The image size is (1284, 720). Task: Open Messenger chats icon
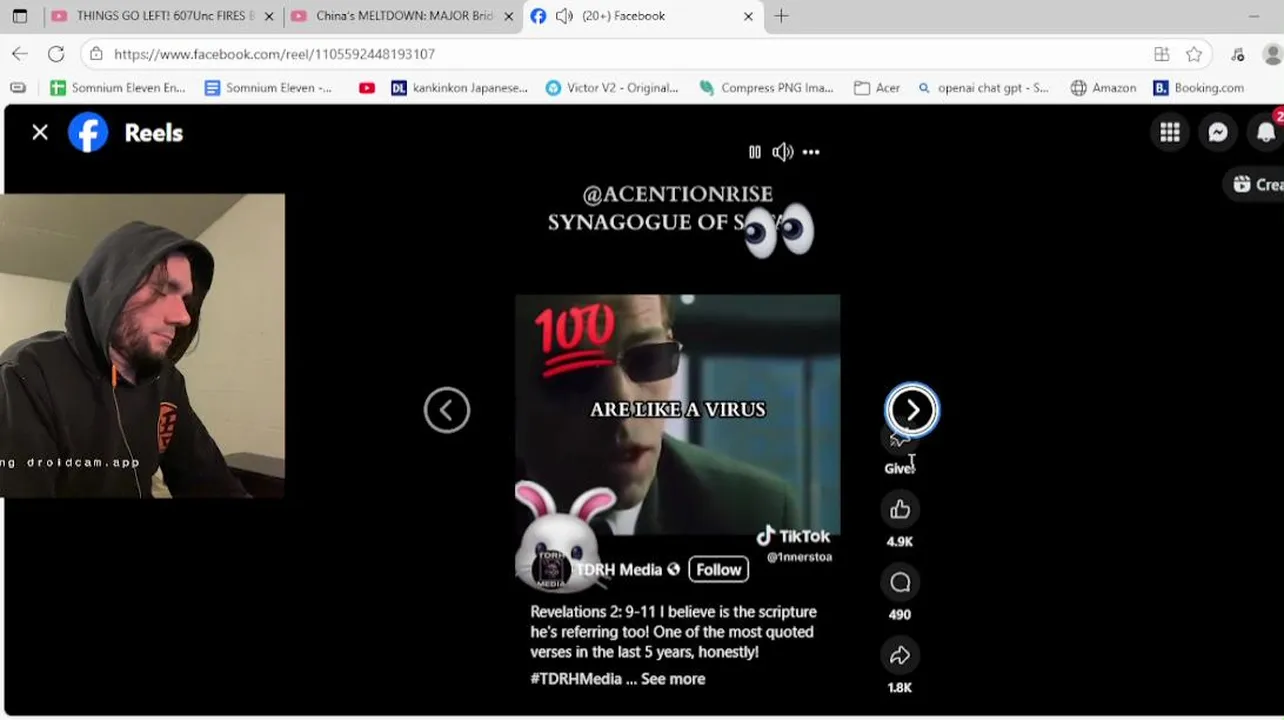pos(1218,132)
